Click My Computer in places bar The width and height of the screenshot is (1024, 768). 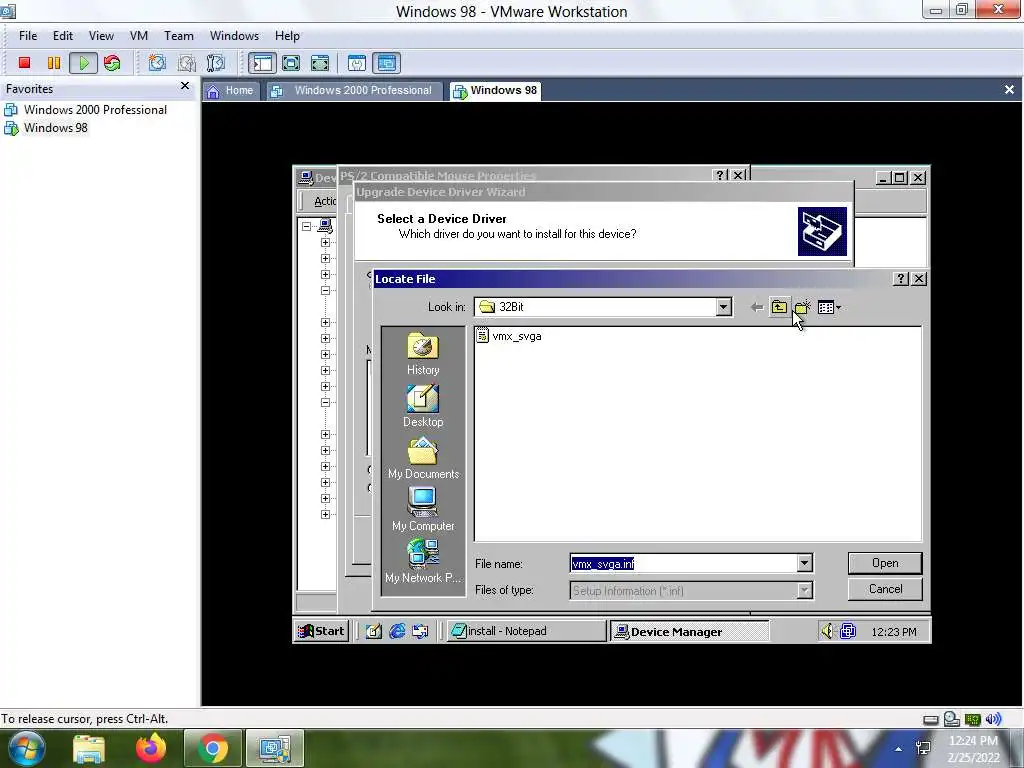(x=423, y=510)
